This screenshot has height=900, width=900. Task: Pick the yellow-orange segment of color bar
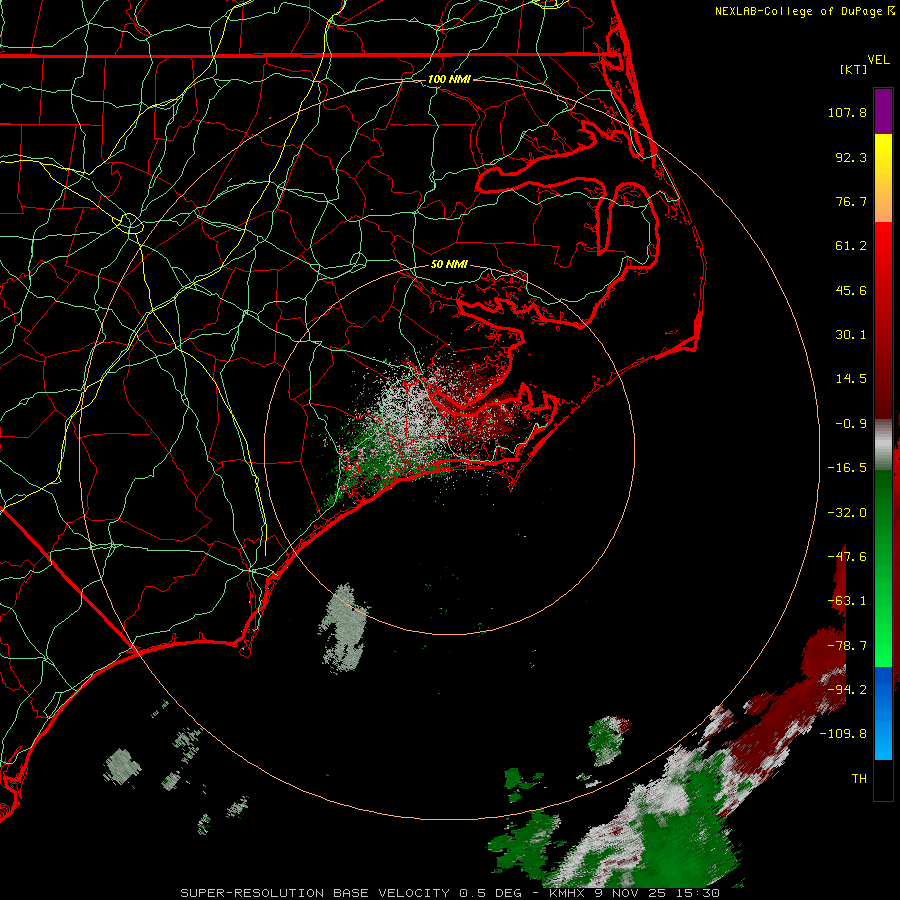[883, 178]
